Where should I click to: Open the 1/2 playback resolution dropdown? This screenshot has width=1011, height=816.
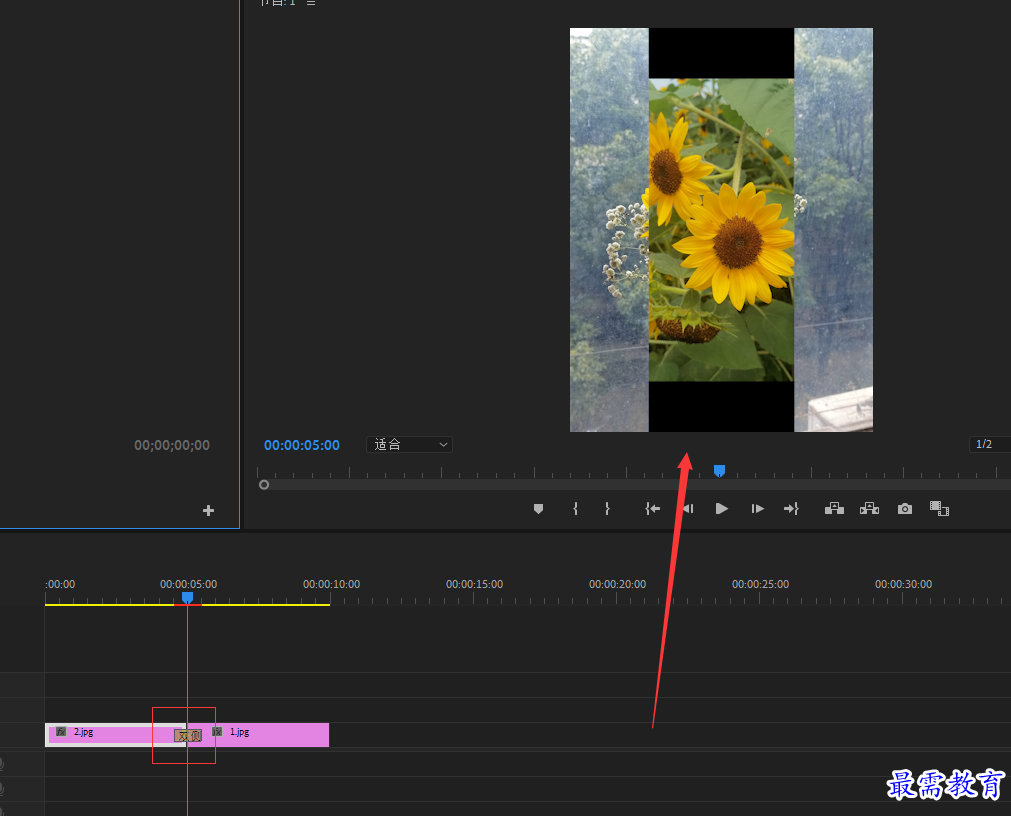[x=990, y=445]
